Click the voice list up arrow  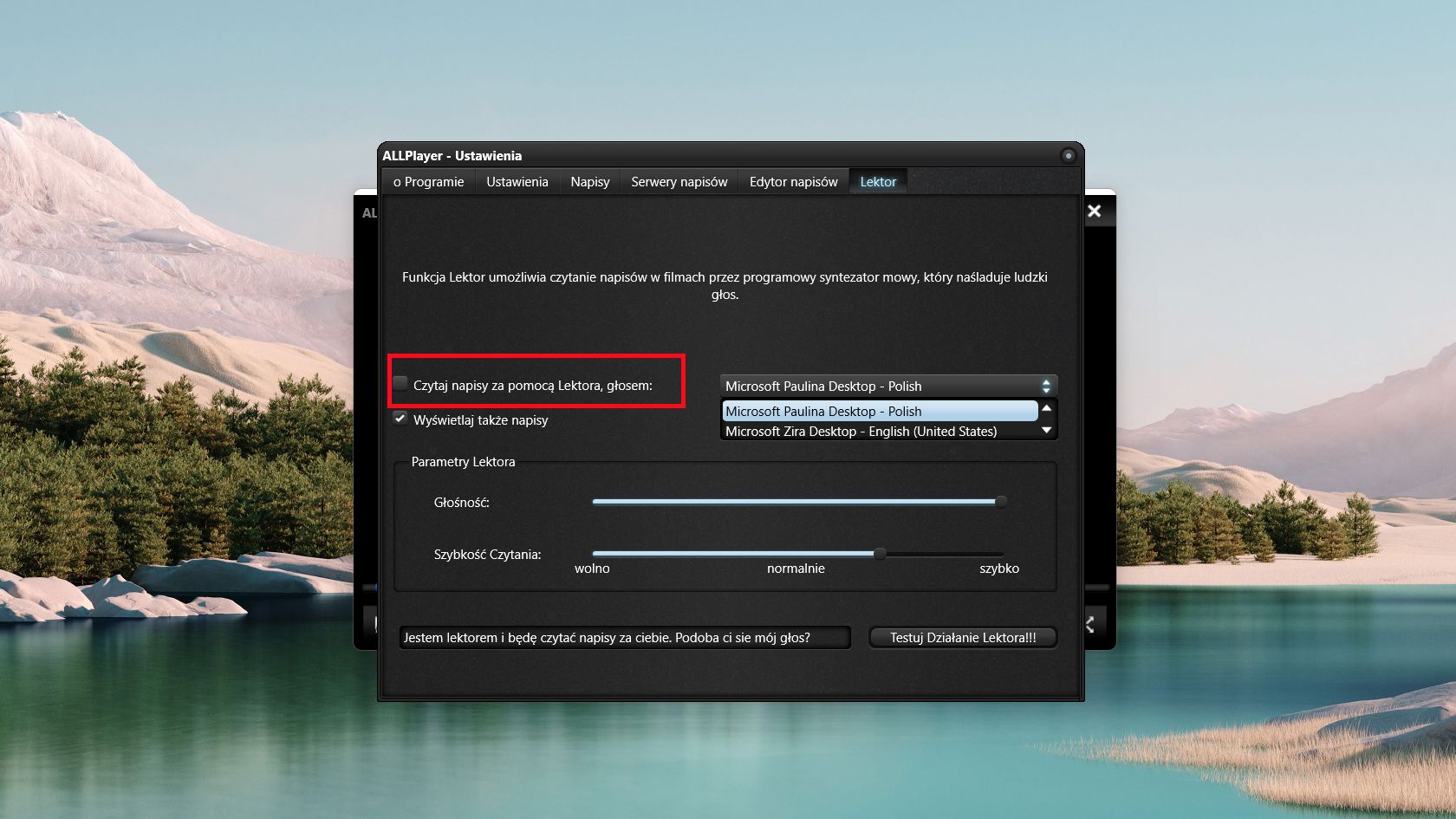(1046, 408)
